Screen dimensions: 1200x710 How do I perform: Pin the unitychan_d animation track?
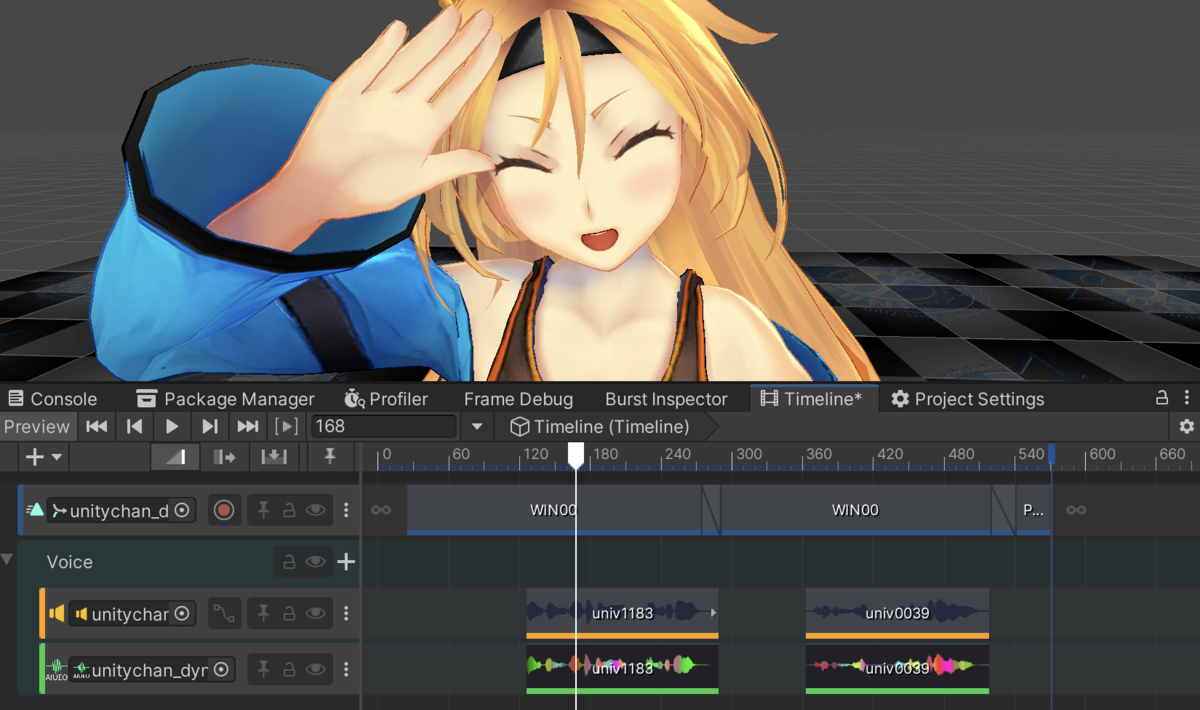tap(263, 510)
